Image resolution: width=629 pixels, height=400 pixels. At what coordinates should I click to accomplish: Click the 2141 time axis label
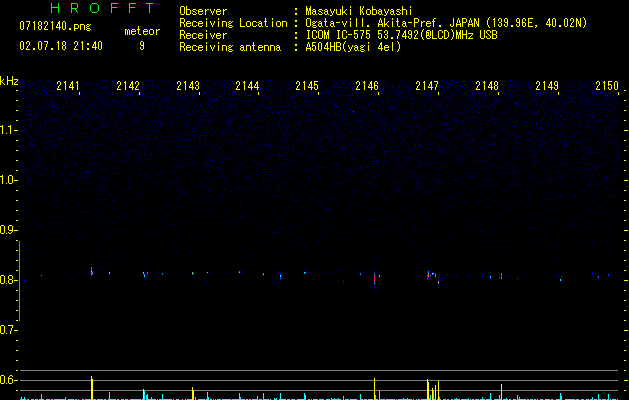[x=68, y=86]
